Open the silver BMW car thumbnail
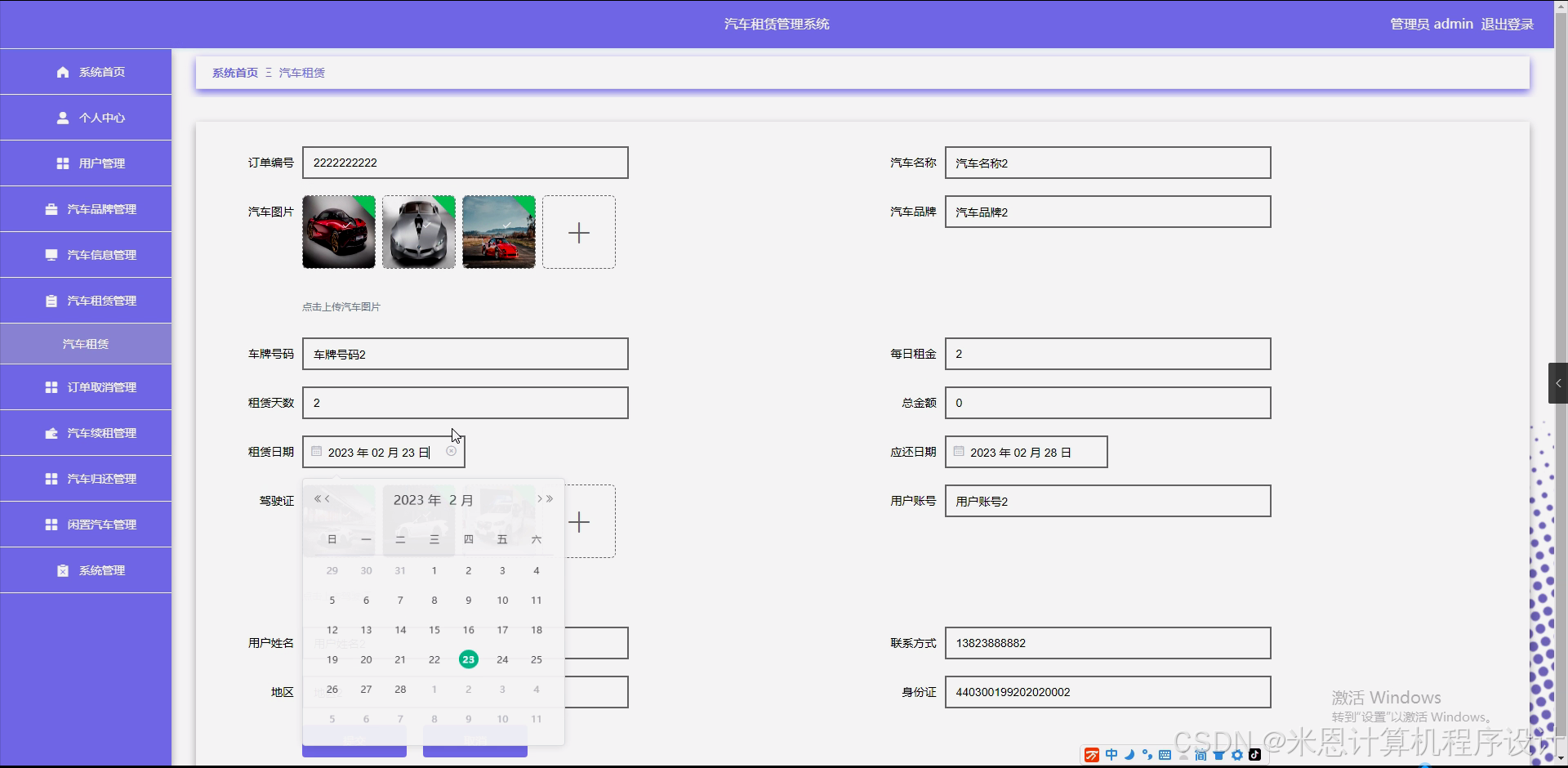Image resolution: width=1568 pixels, height=768 pixels. (419, 232)
